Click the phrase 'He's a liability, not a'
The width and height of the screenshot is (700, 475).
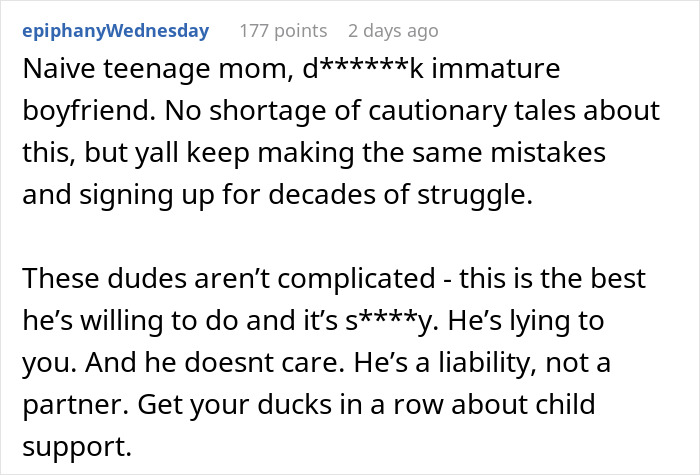(x=482, y=362)
